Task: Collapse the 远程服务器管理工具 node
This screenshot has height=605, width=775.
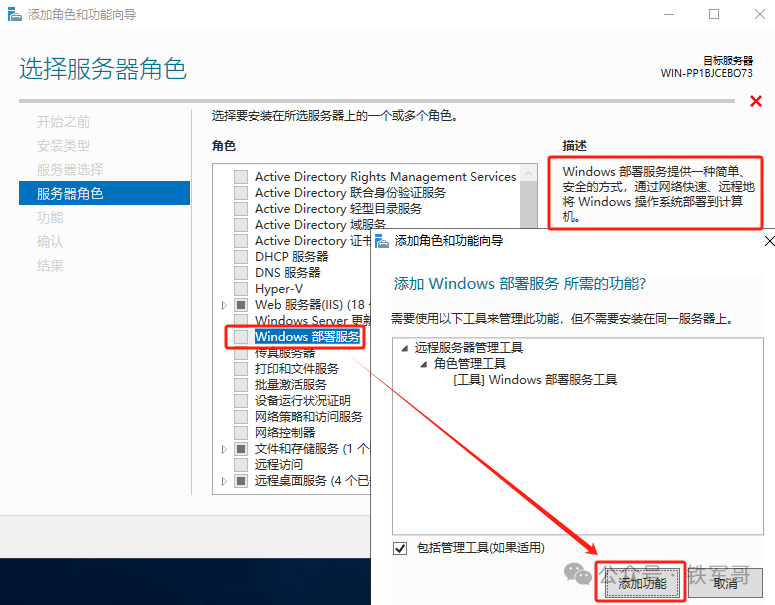Action: point(405,348)
